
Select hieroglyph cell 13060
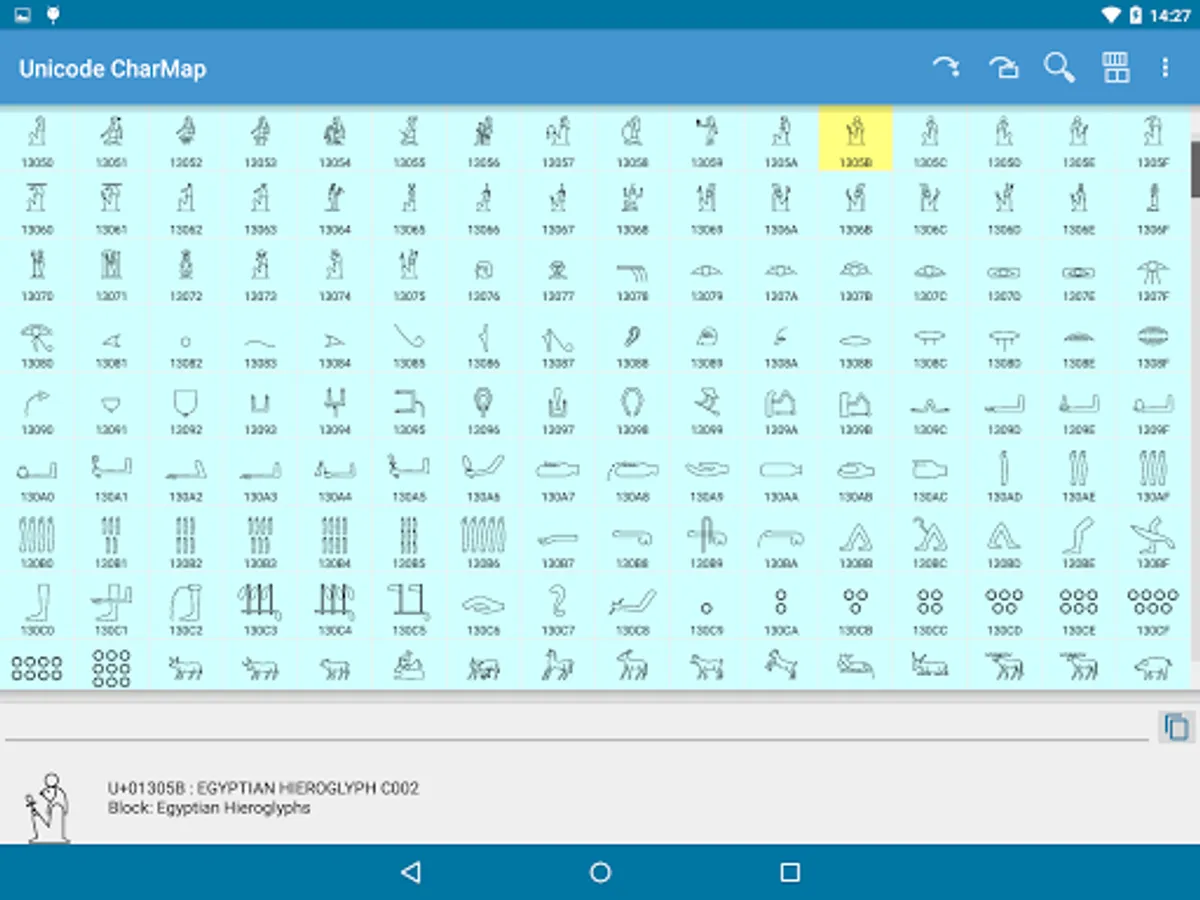37,206
